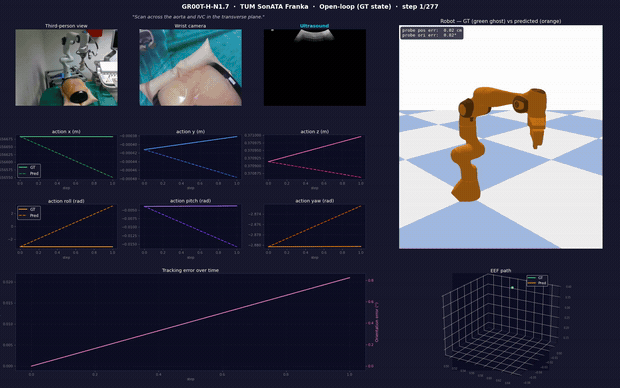Click the action x (m) plot
The image size is (620, 388).
pos(66,157)
